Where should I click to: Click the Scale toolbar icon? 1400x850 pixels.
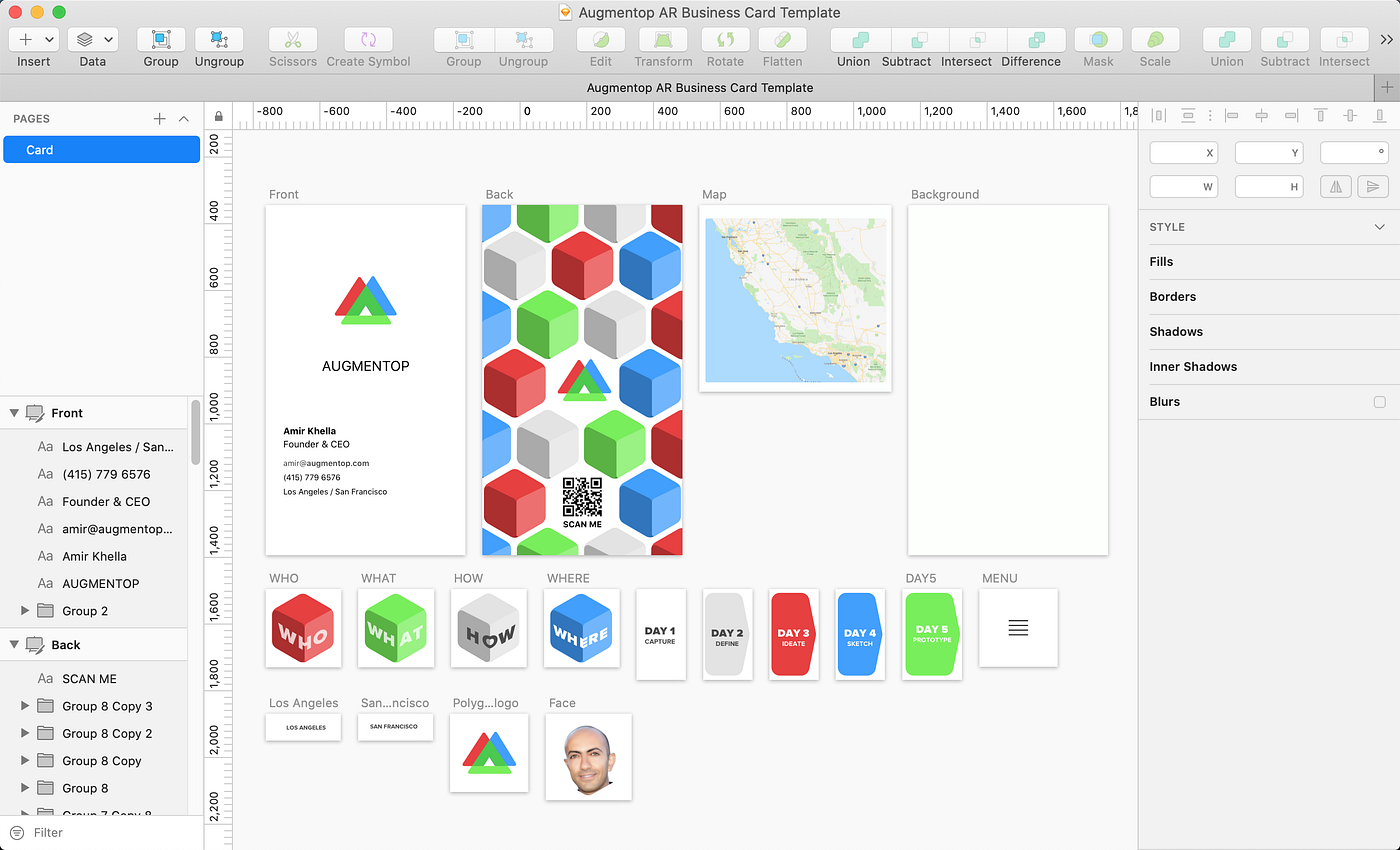[1155, 40]
